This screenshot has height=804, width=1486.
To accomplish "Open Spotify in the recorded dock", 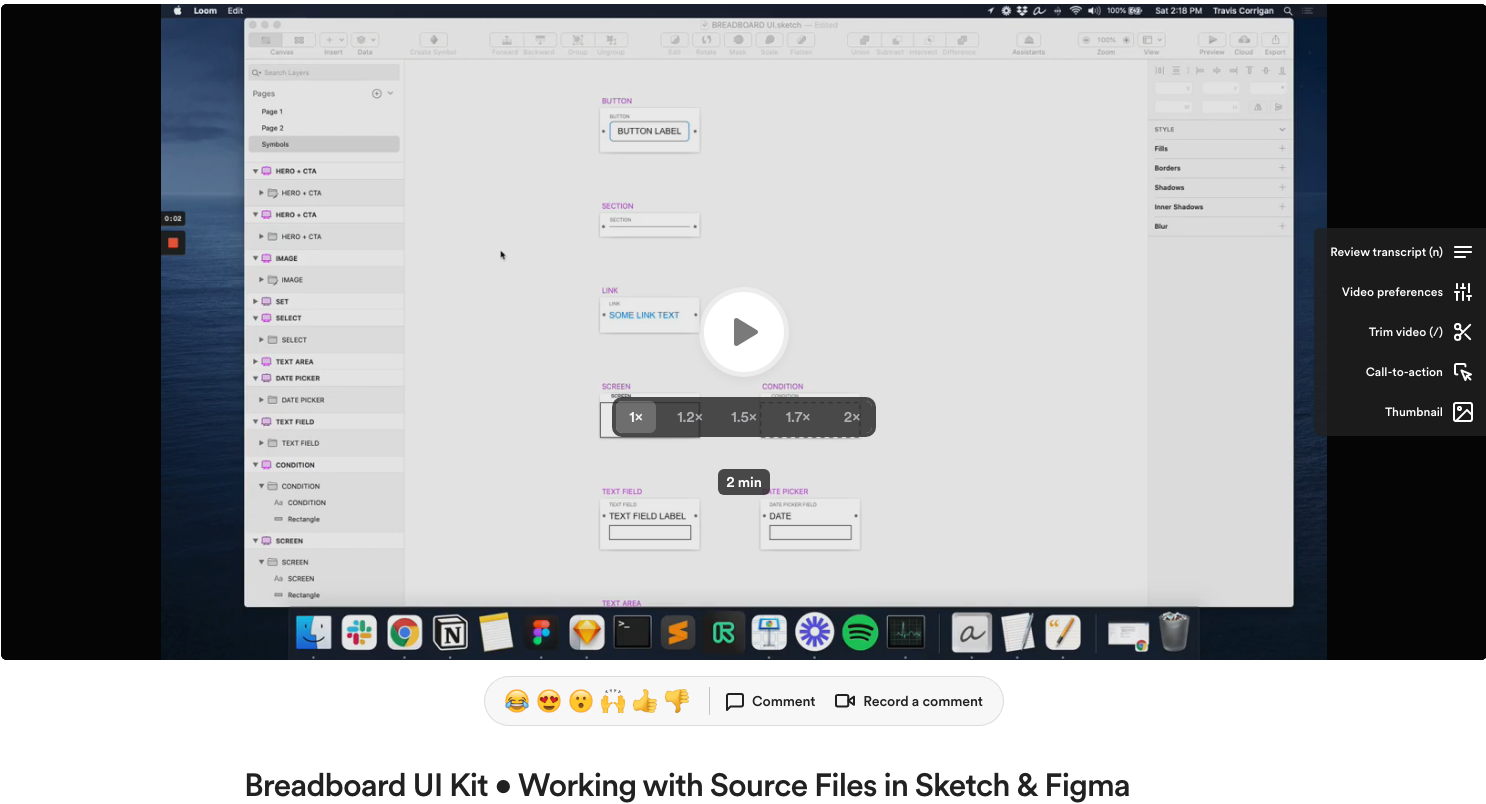I will [860, 632].
